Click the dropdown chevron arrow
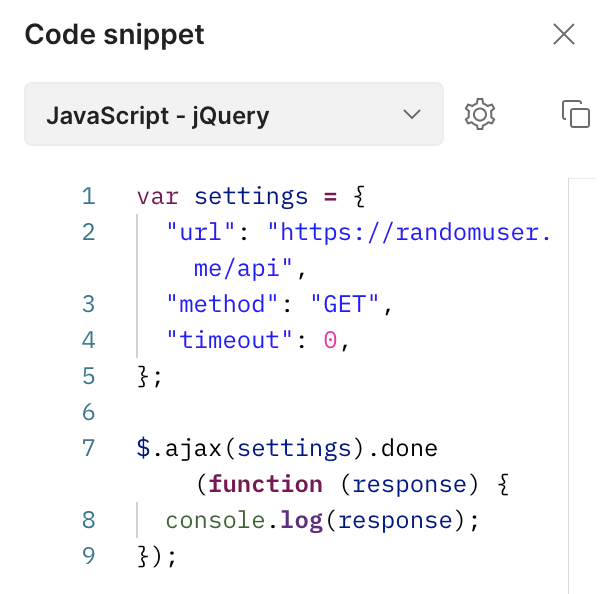This screenshot has width=606, height=594. [411, 114]
